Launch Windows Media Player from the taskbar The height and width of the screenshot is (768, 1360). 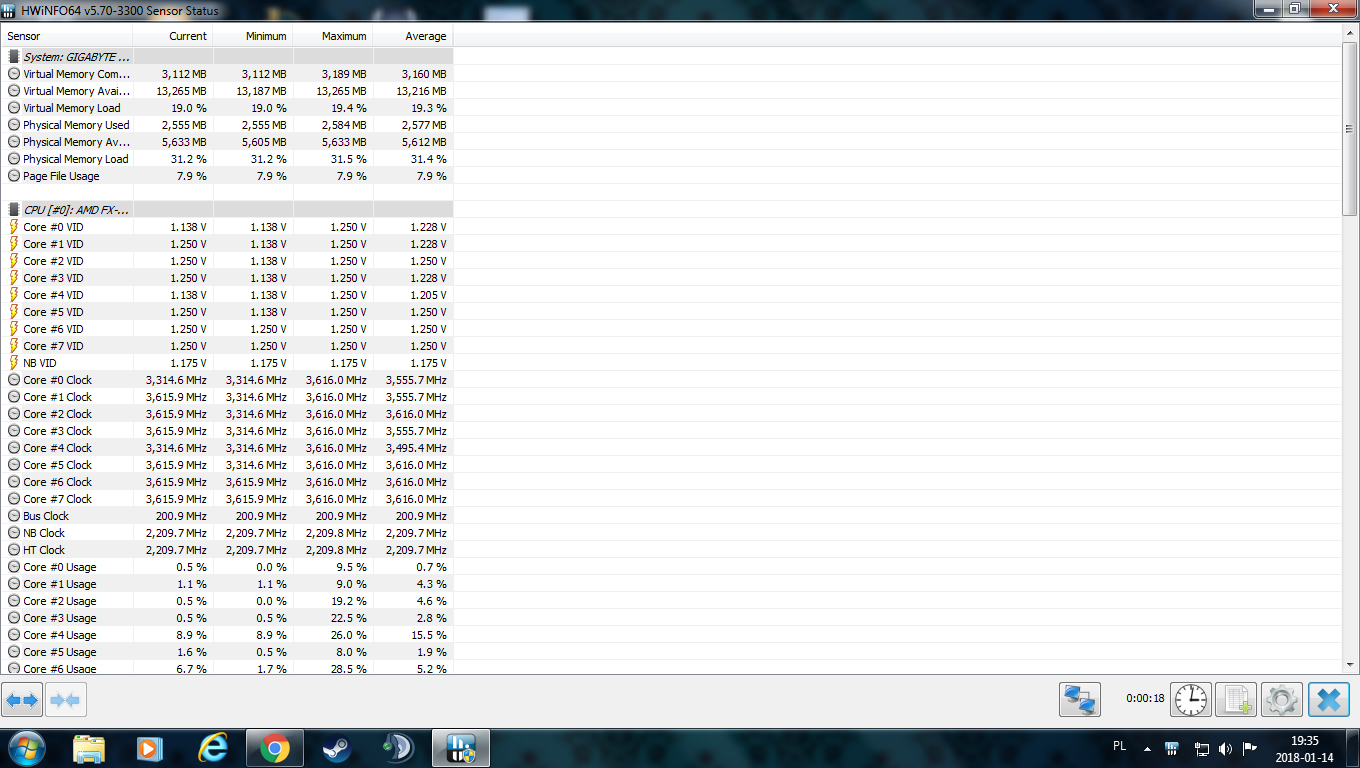click(x=149, y=748)
